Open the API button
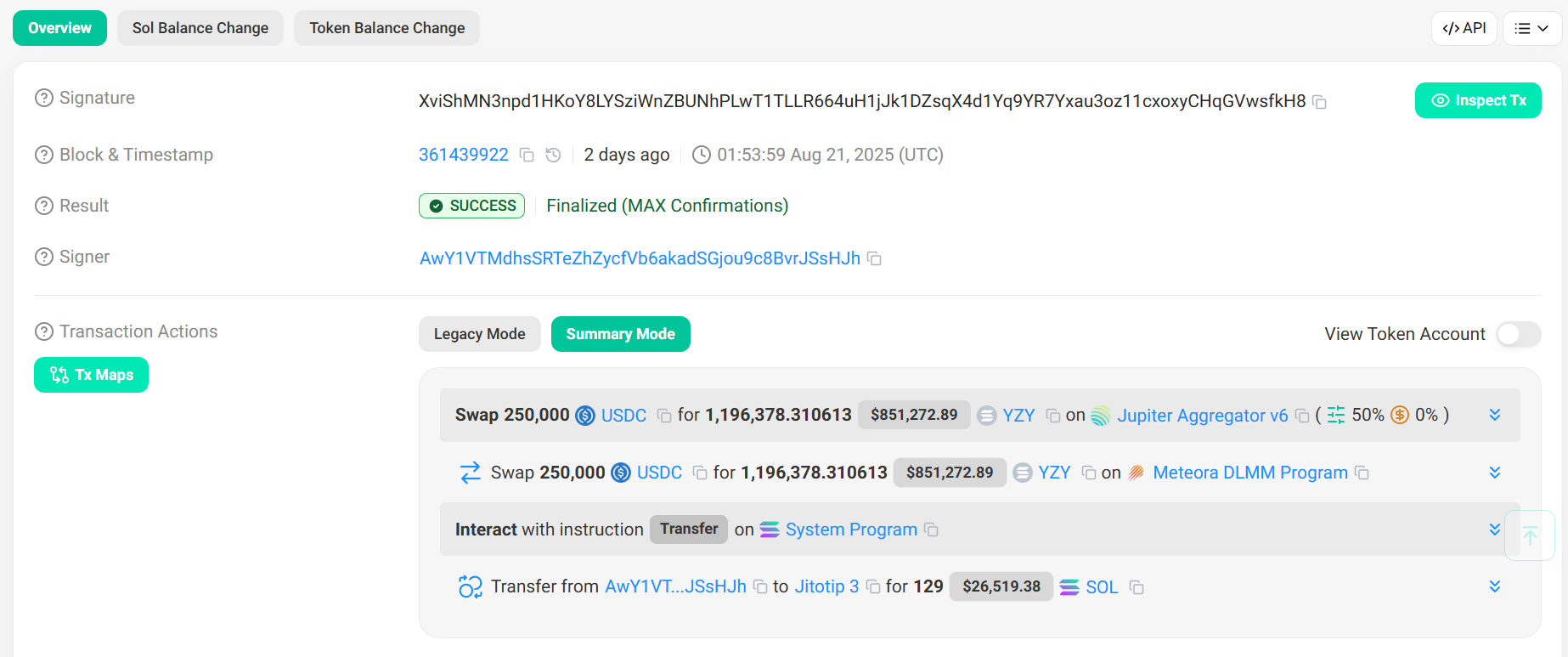1568x657 pixels. (1464, 28)
